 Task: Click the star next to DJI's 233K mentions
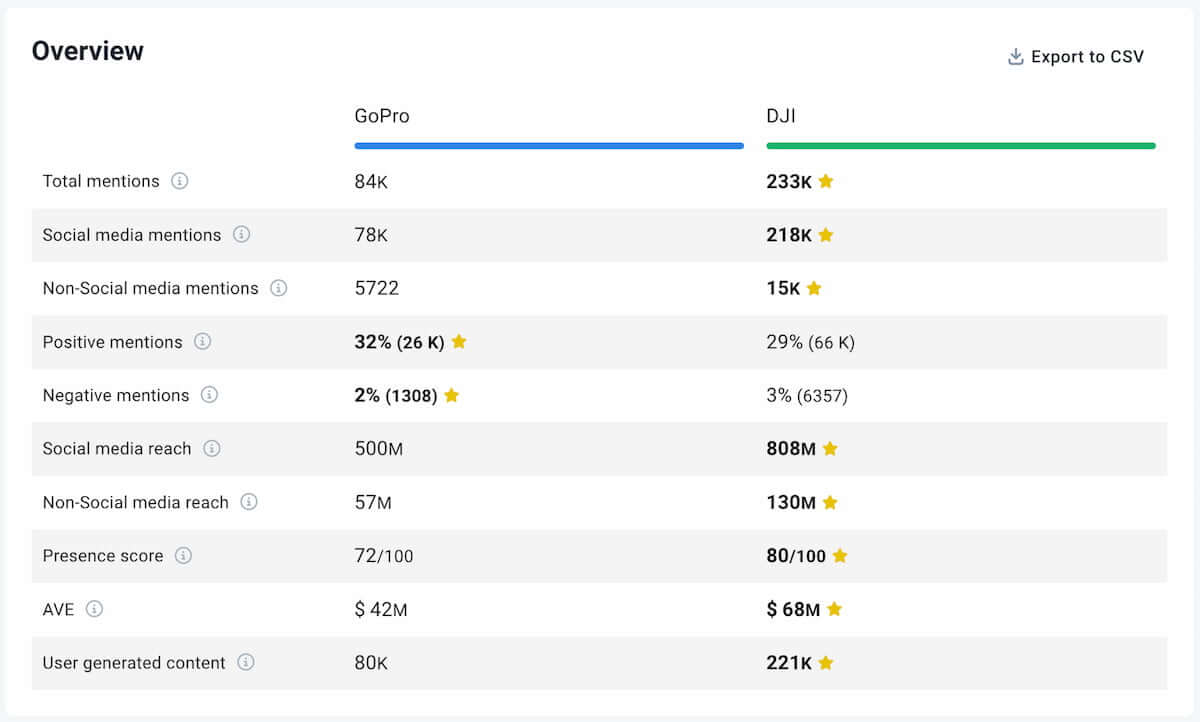click(x=825, y=181)
